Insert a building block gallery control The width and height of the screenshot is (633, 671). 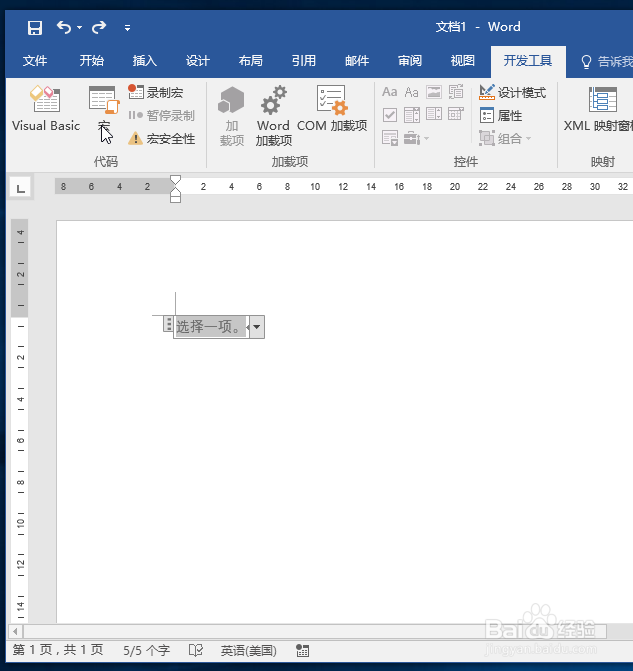(456, 92)
